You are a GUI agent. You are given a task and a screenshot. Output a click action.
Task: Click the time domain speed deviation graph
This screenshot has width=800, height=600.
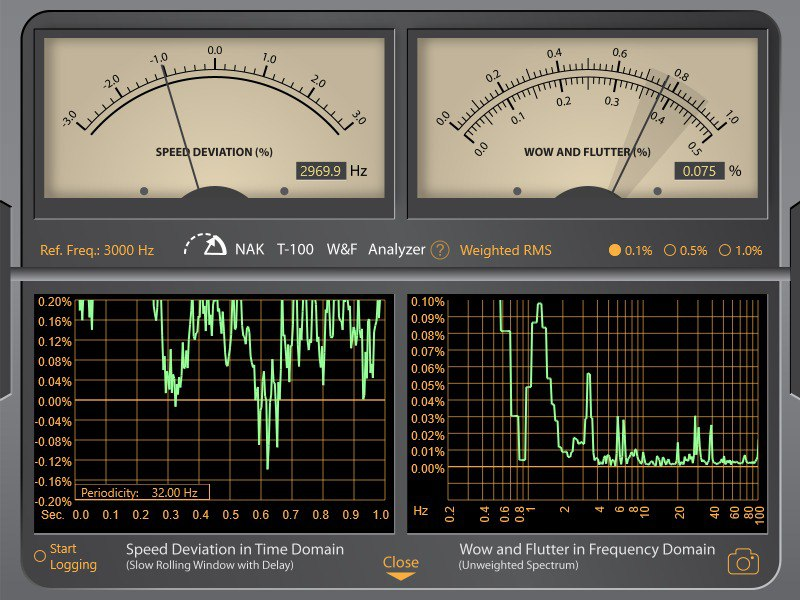click(230, 400)
